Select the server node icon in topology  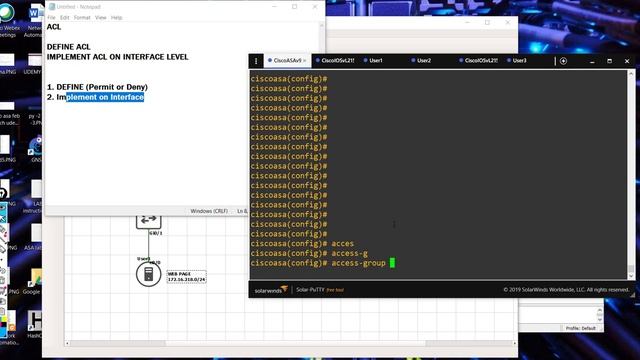pos(149,274)
